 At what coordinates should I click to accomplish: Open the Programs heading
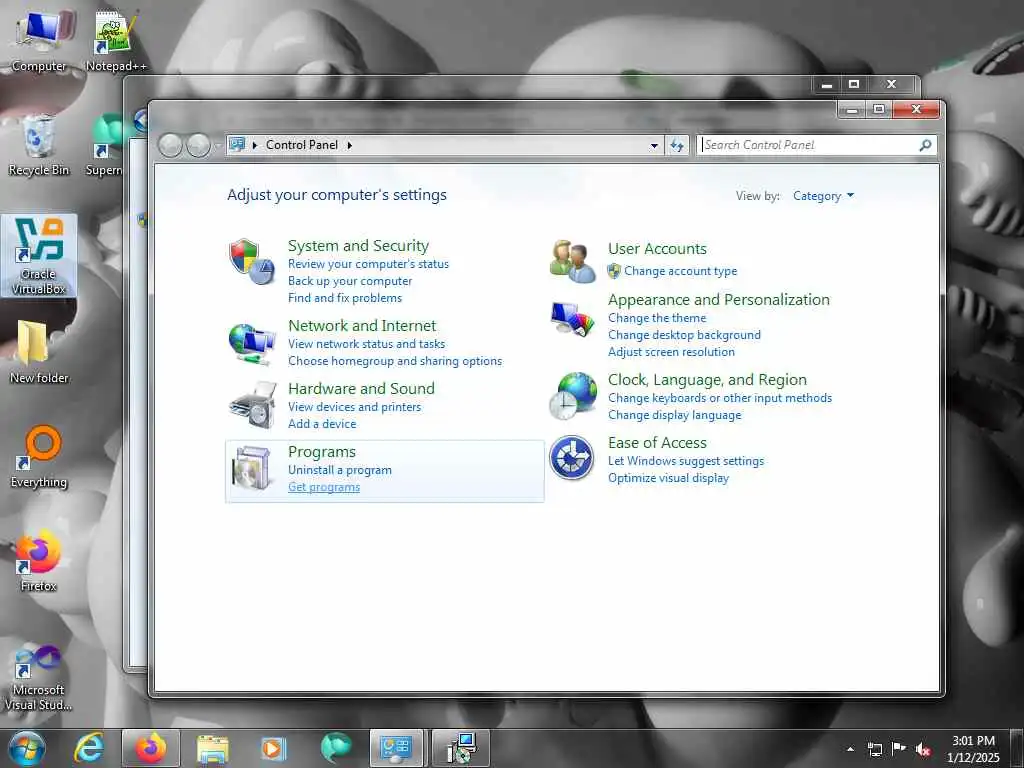point(322,452)
